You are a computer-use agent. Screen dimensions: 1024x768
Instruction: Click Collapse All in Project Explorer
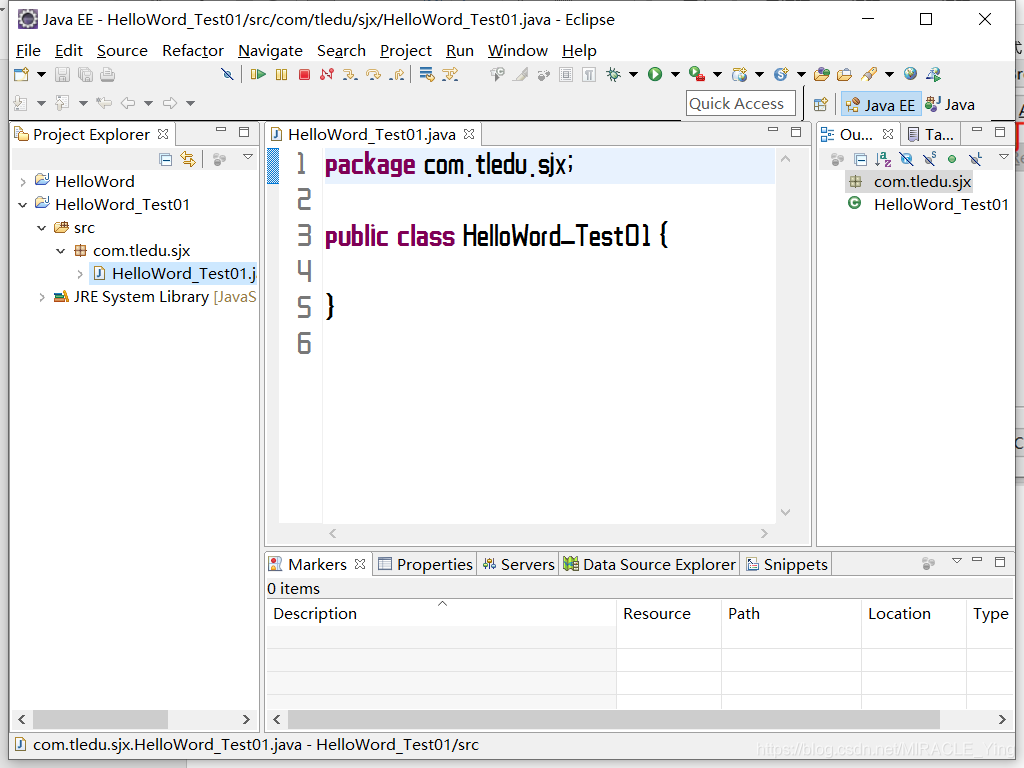pos(166,159)
